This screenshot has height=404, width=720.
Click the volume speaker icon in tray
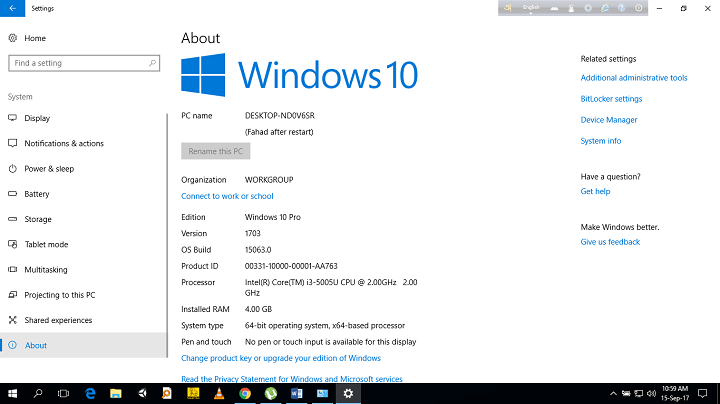point(651,393)
